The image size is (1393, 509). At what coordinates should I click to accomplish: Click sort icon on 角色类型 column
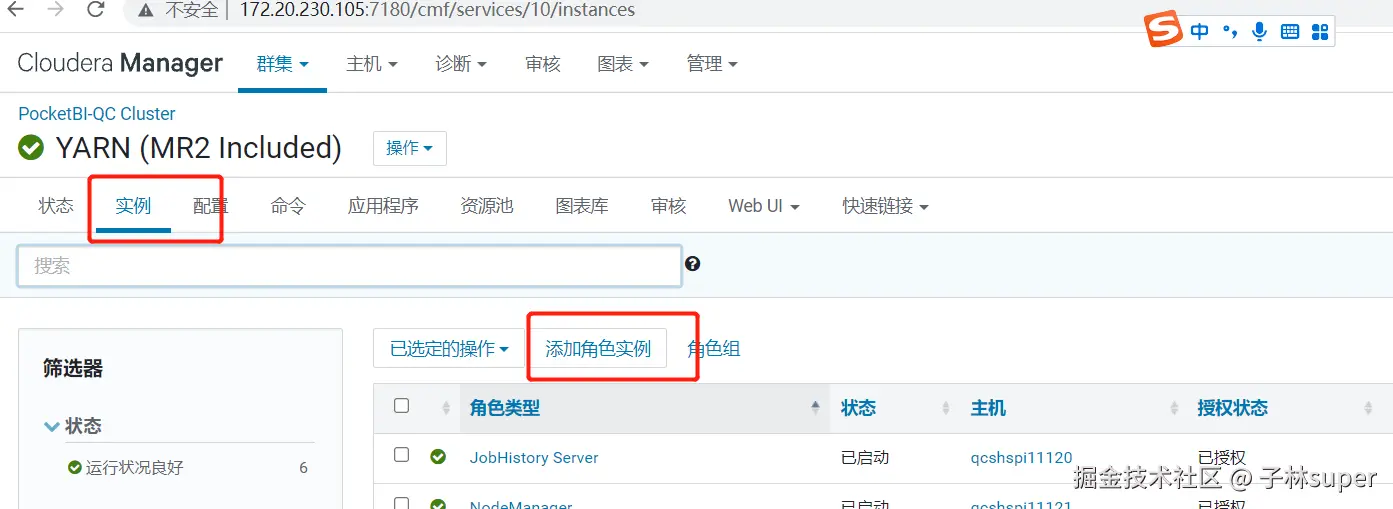[815, 408]
